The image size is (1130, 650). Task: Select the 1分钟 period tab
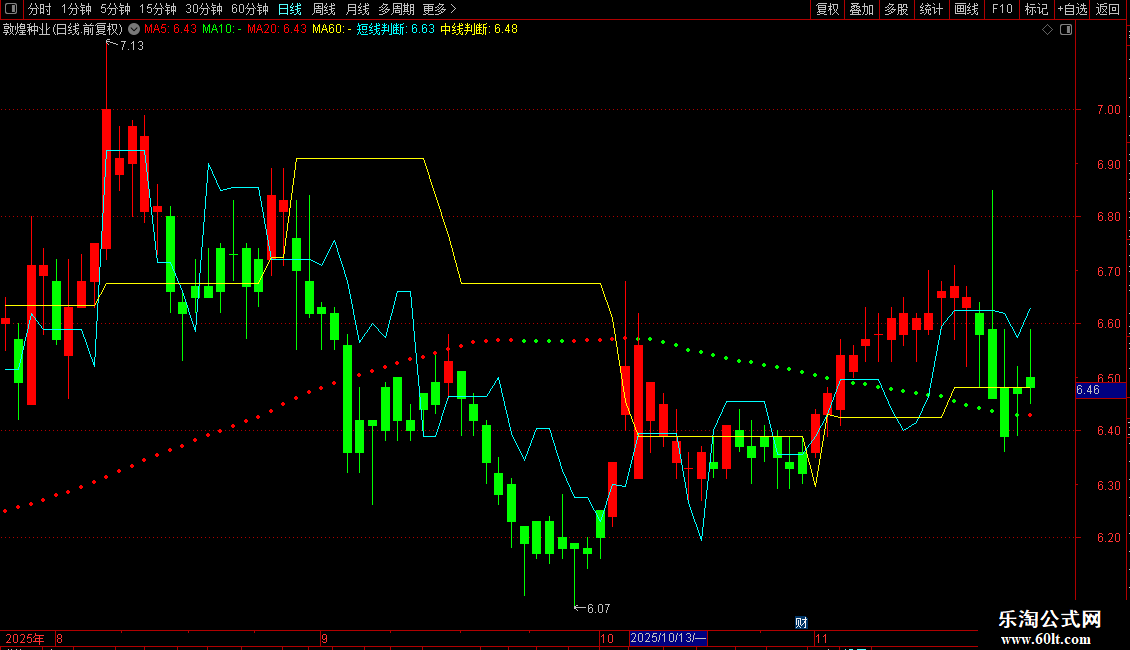76,9
